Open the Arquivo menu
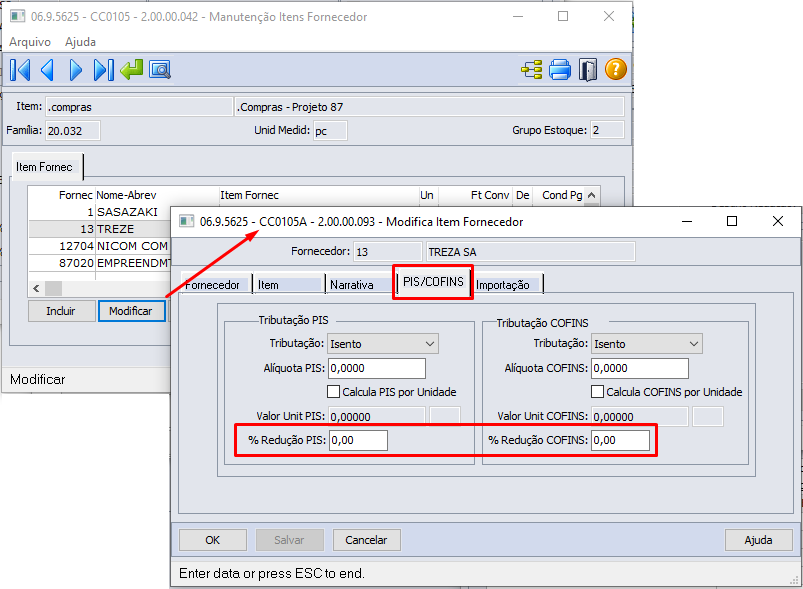The image size is (803, 589). 30,41
